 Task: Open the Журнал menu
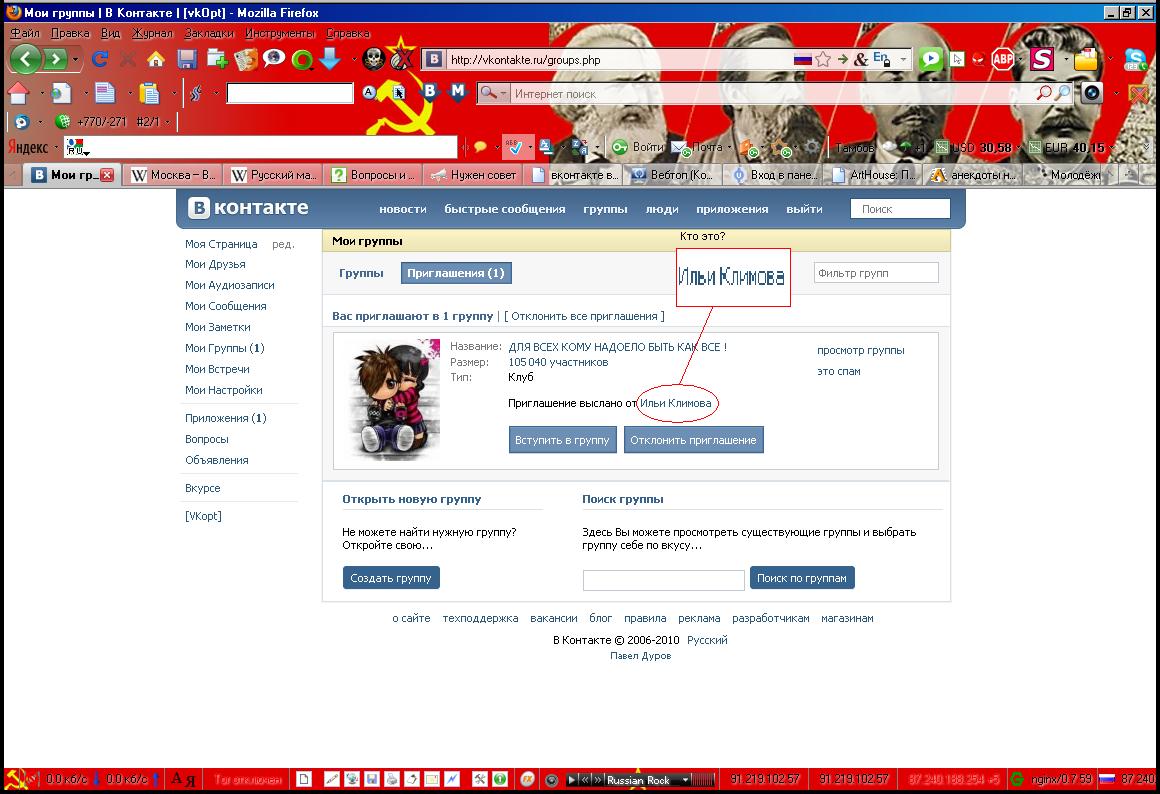click(152, 33)
